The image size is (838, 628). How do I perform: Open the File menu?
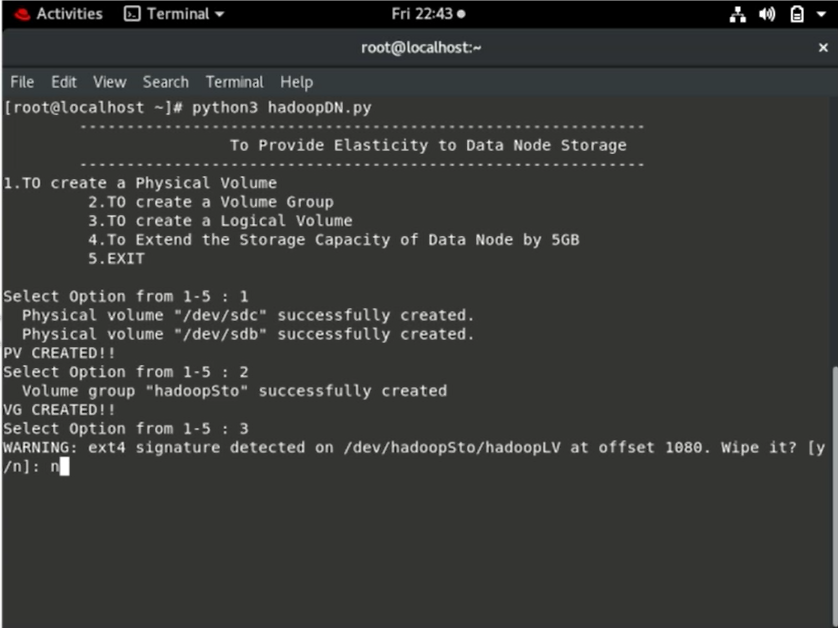(21, 82)
